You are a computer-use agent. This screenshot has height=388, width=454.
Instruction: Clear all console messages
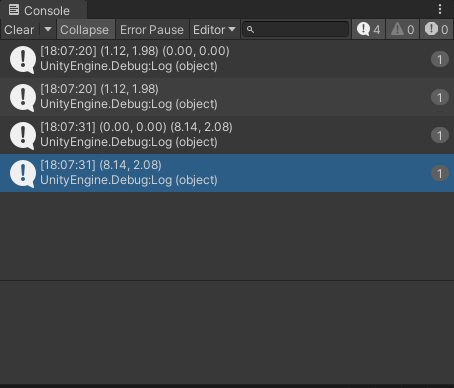(19, 30)
